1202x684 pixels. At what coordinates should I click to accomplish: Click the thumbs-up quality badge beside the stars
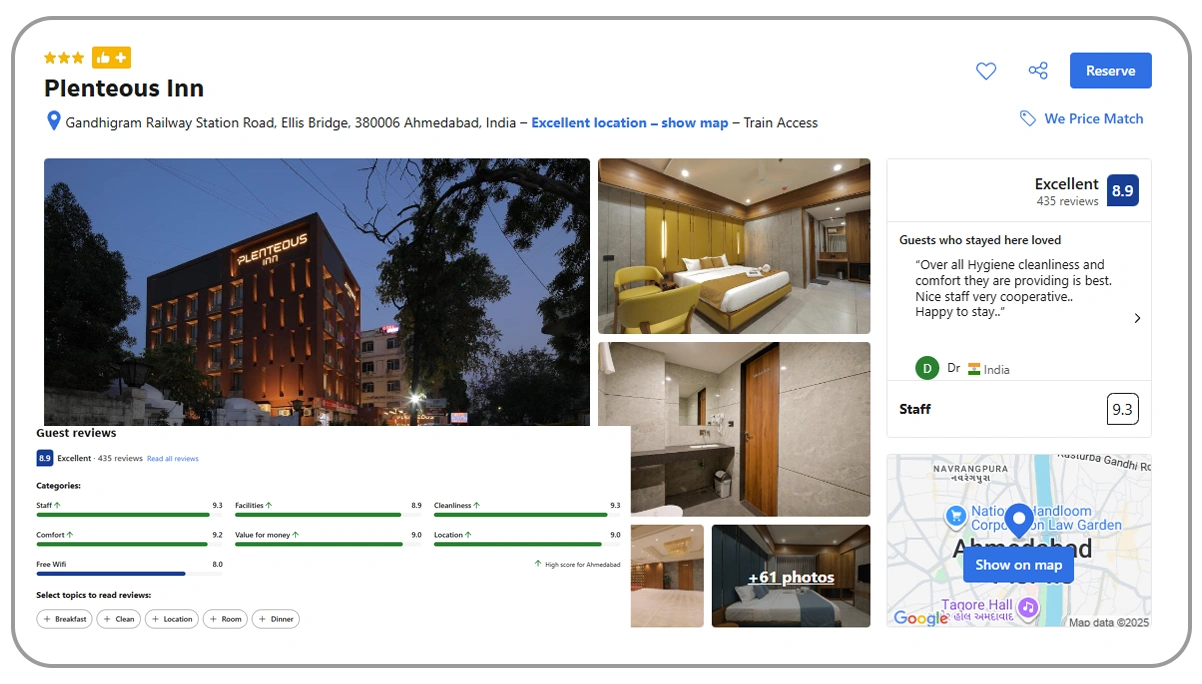tap(111, 57)
